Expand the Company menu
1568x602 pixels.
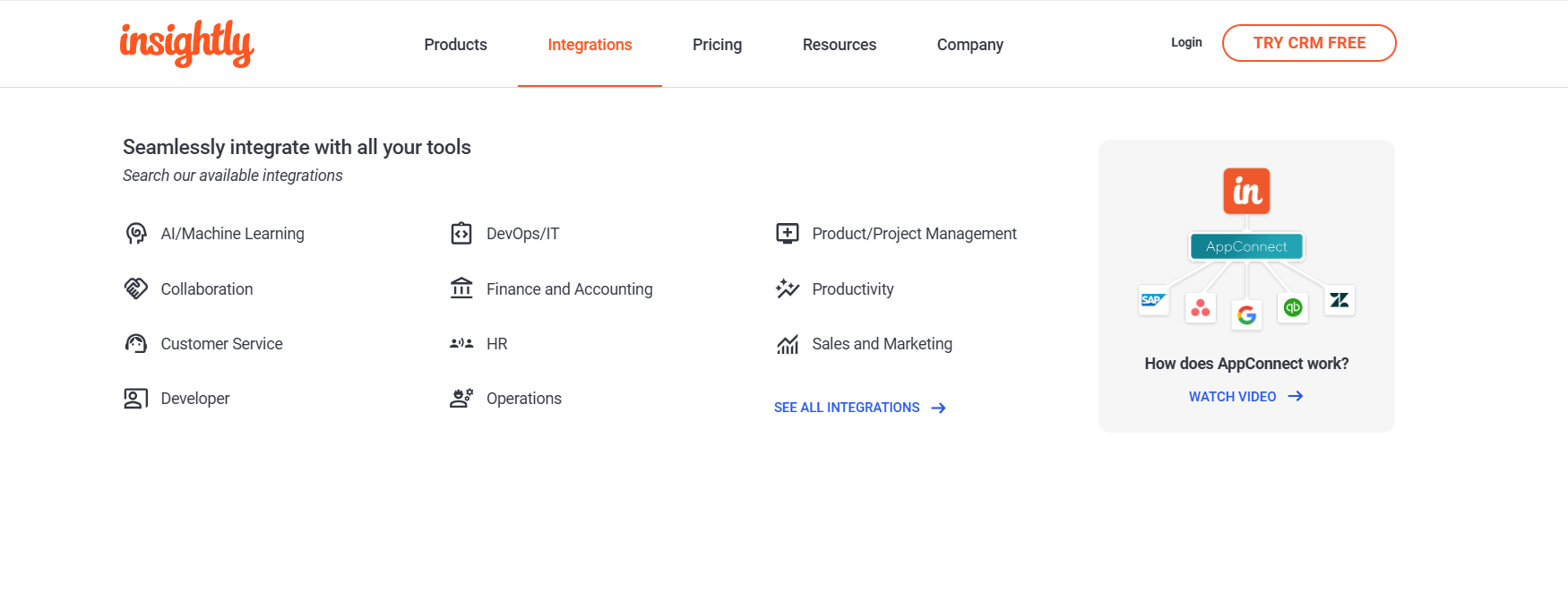969,45
